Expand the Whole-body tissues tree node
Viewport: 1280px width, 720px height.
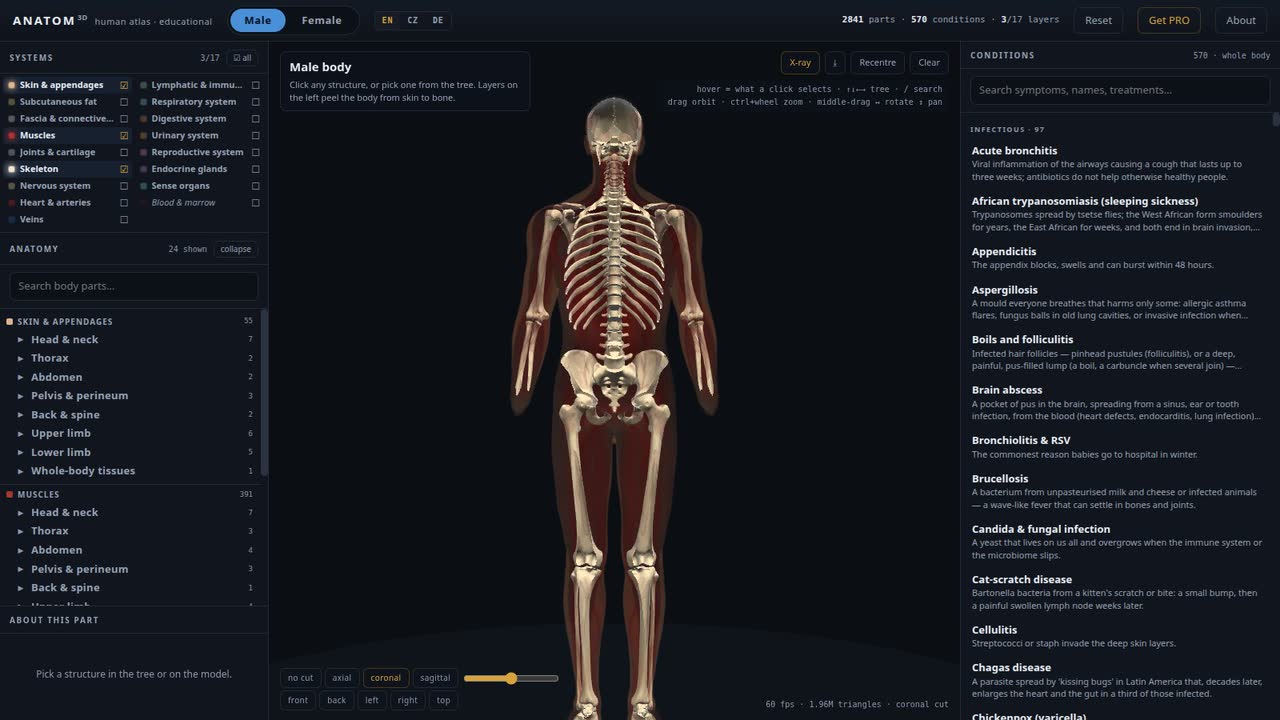(20, 471)
